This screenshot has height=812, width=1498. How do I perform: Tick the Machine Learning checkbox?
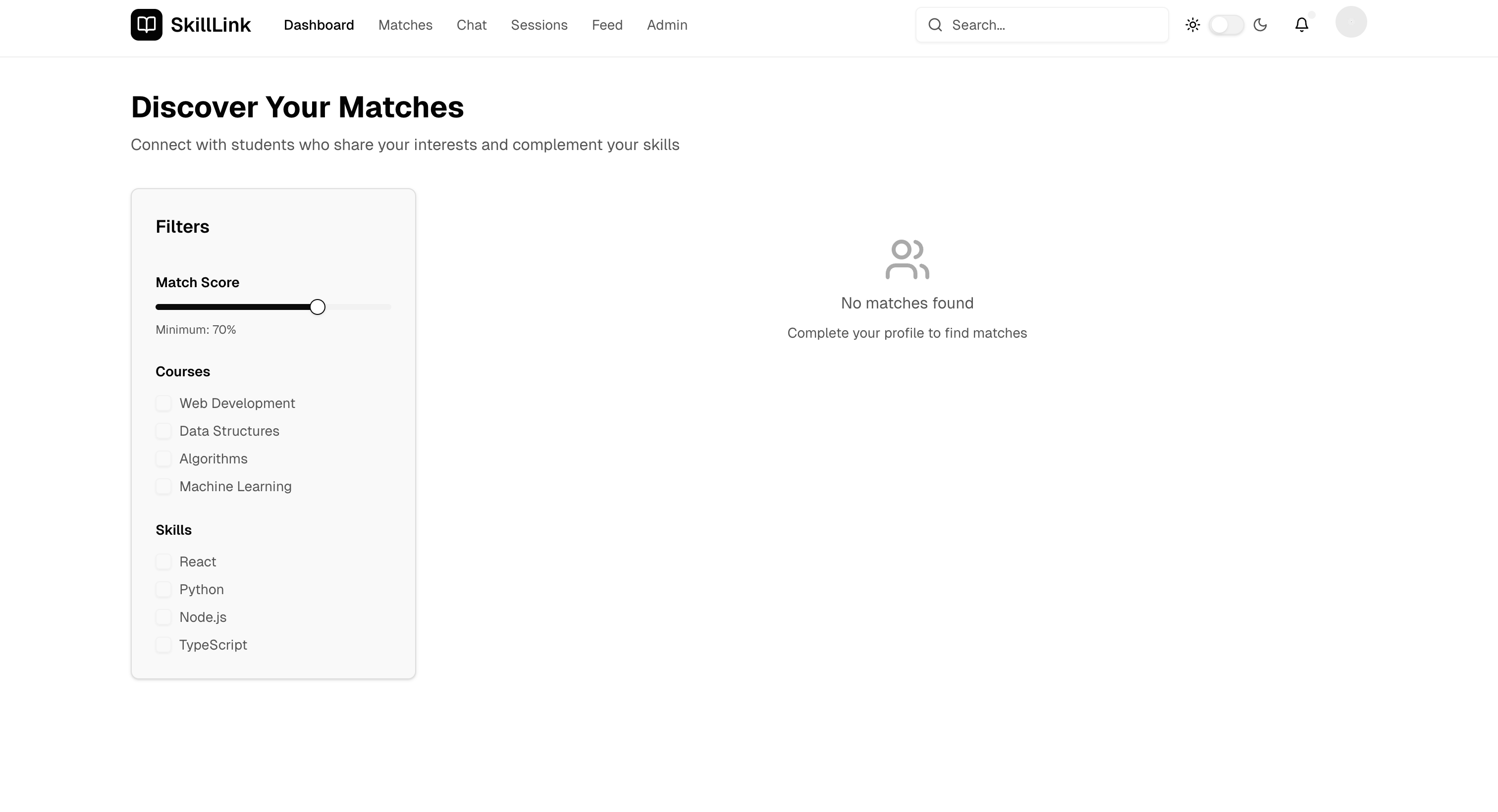(x=163, y=487)
